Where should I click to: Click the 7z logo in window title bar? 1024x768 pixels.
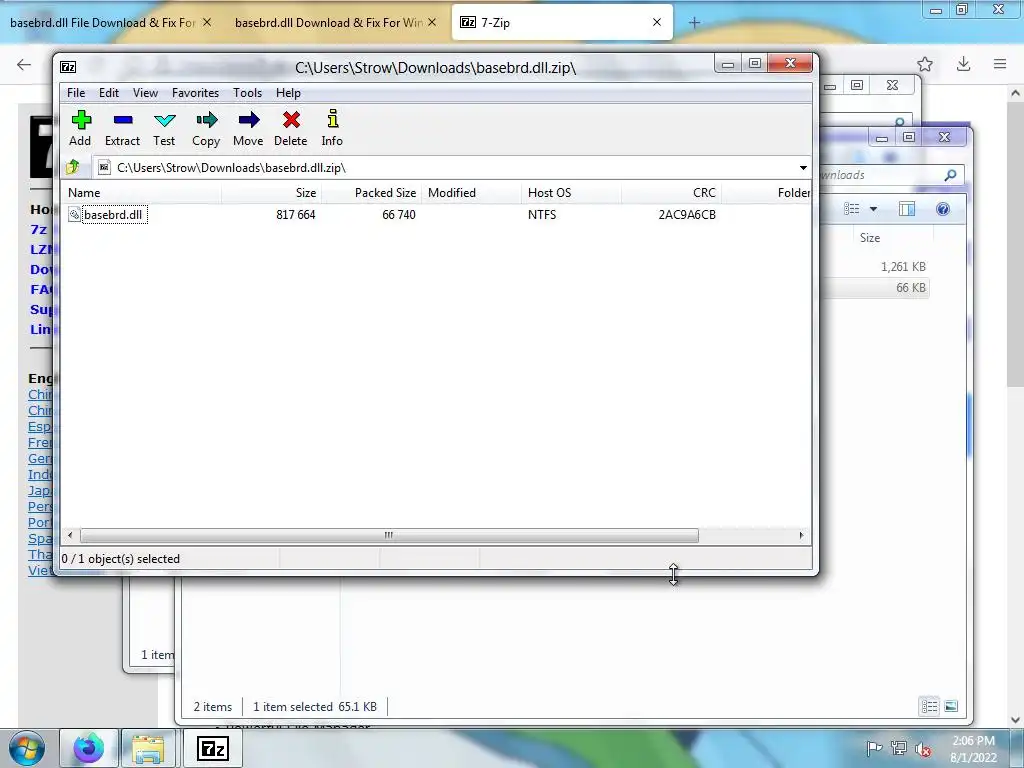pos(68,67)
